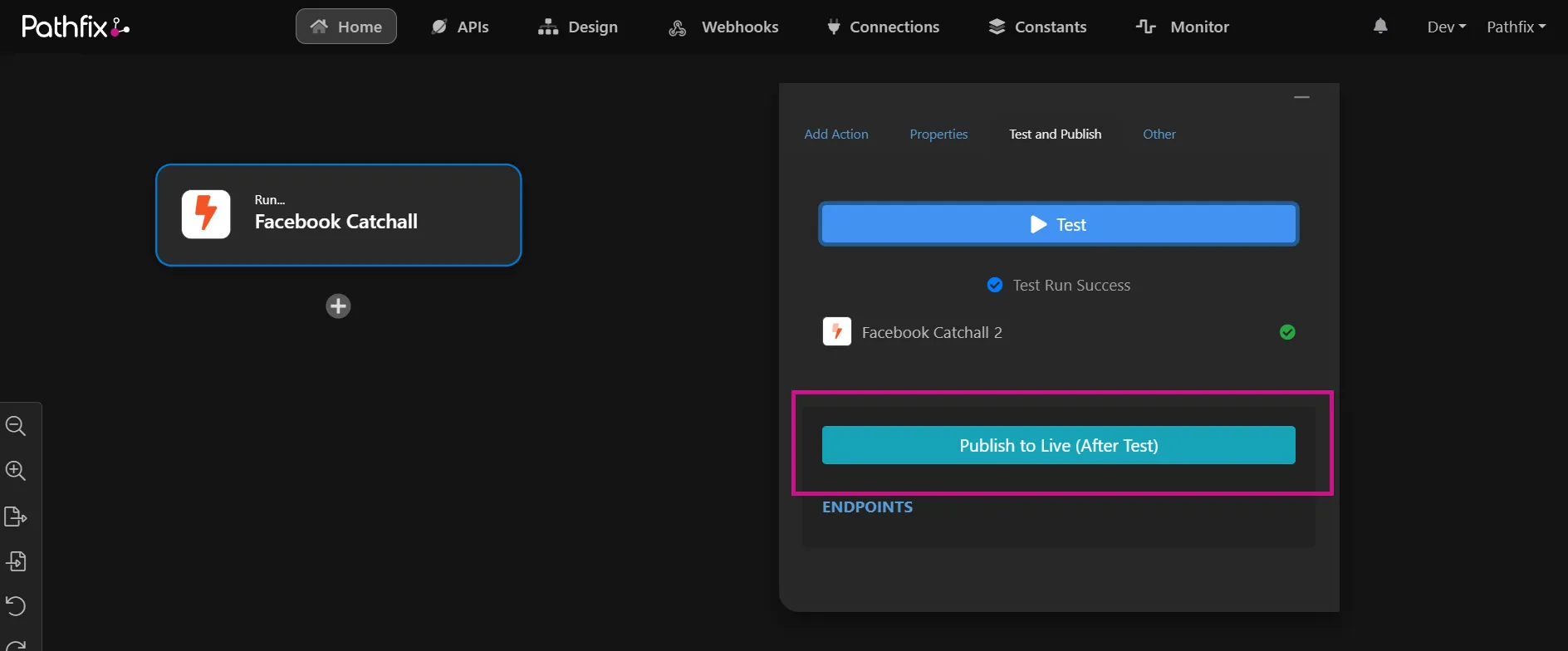This screenshot has height=651, width=1568.
Task: Click the export workflow icon
Action: (16, 516)
